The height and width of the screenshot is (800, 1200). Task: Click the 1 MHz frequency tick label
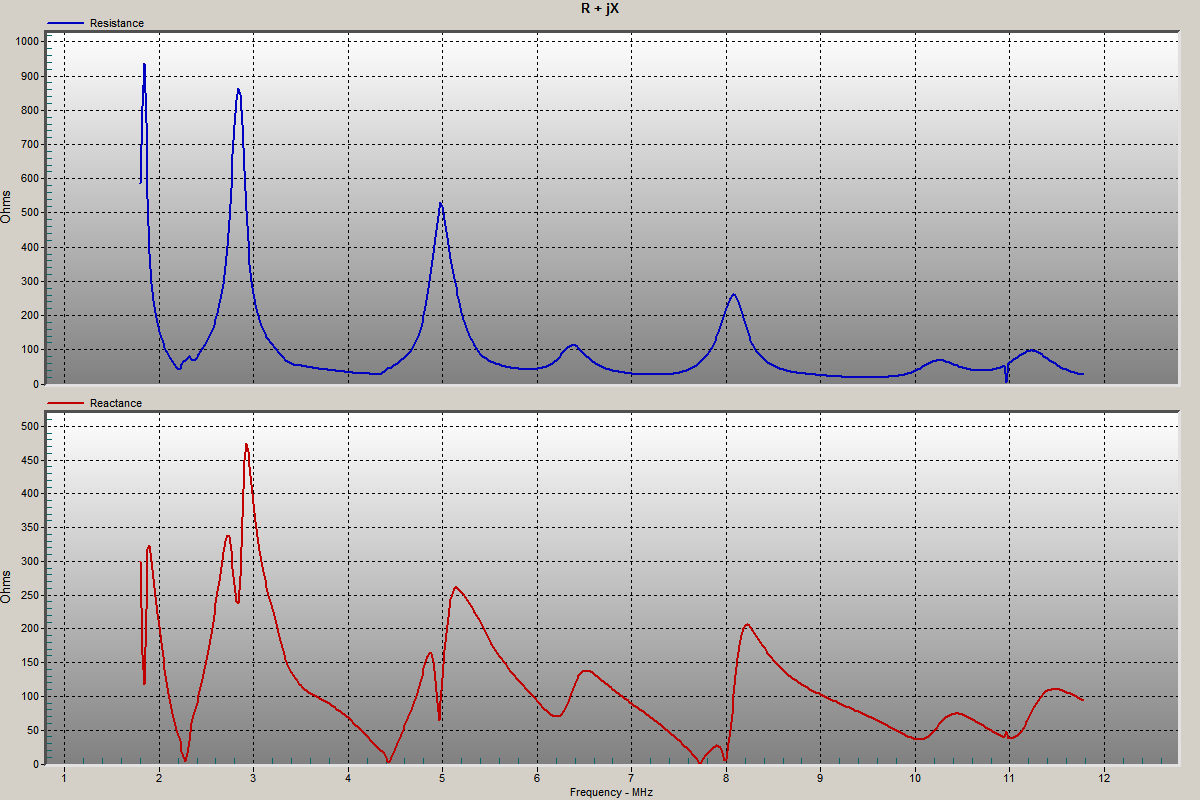point(64,778)
